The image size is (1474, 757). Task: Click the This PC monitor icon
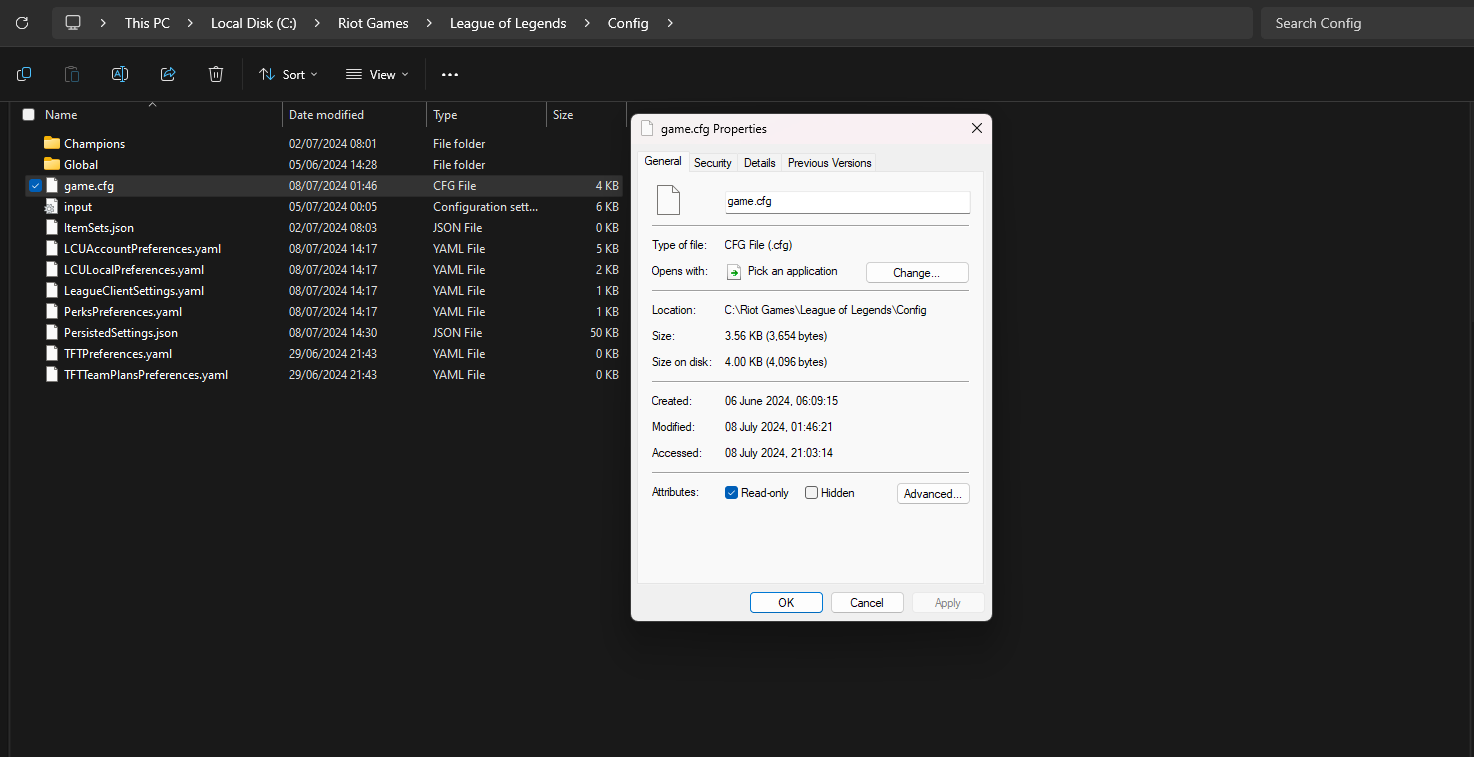pos(73,23)
